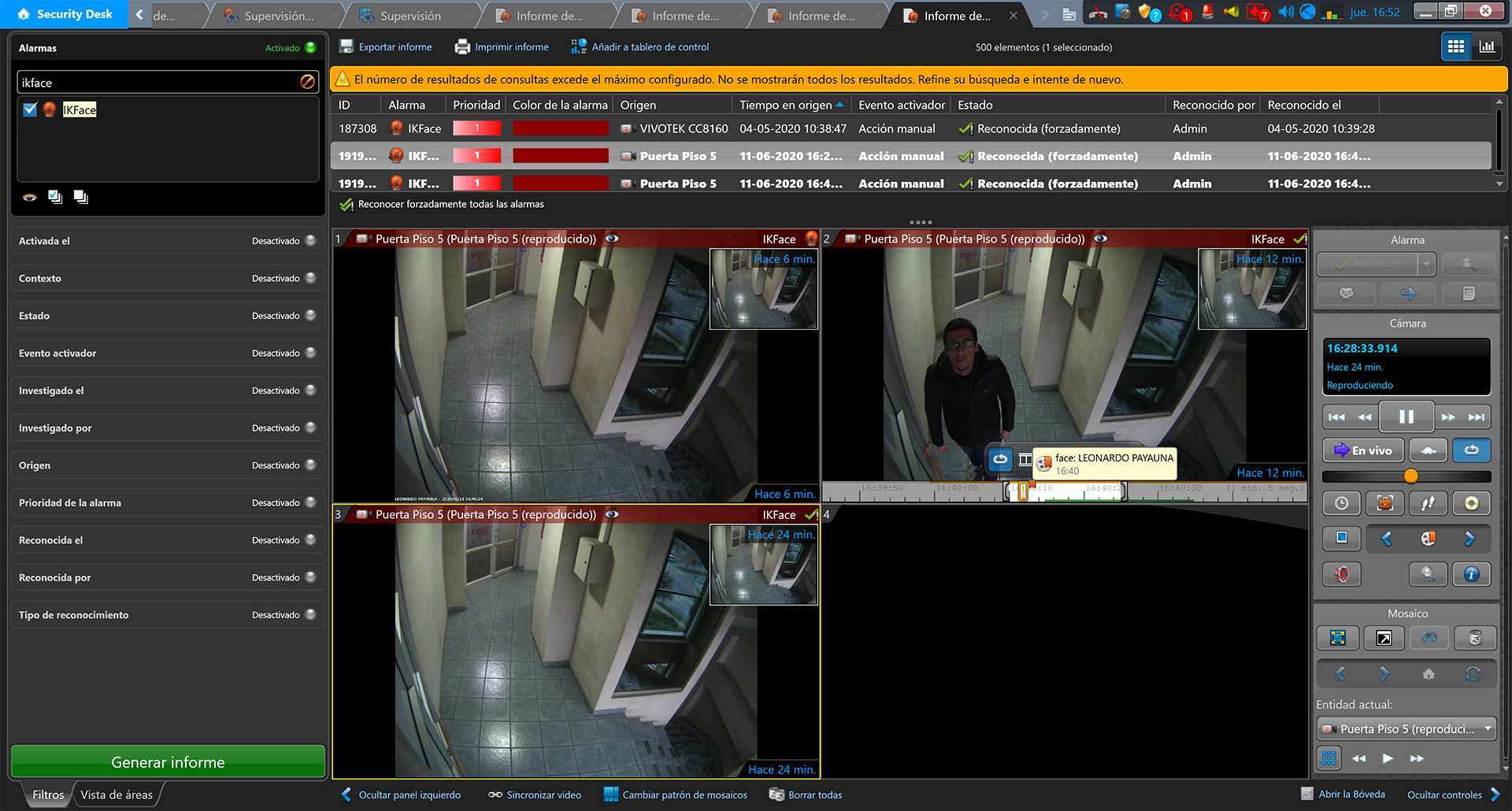Screen dimensions: 1512x811
Task: Enable the Estado filter
Action: (x=310, y=316)
